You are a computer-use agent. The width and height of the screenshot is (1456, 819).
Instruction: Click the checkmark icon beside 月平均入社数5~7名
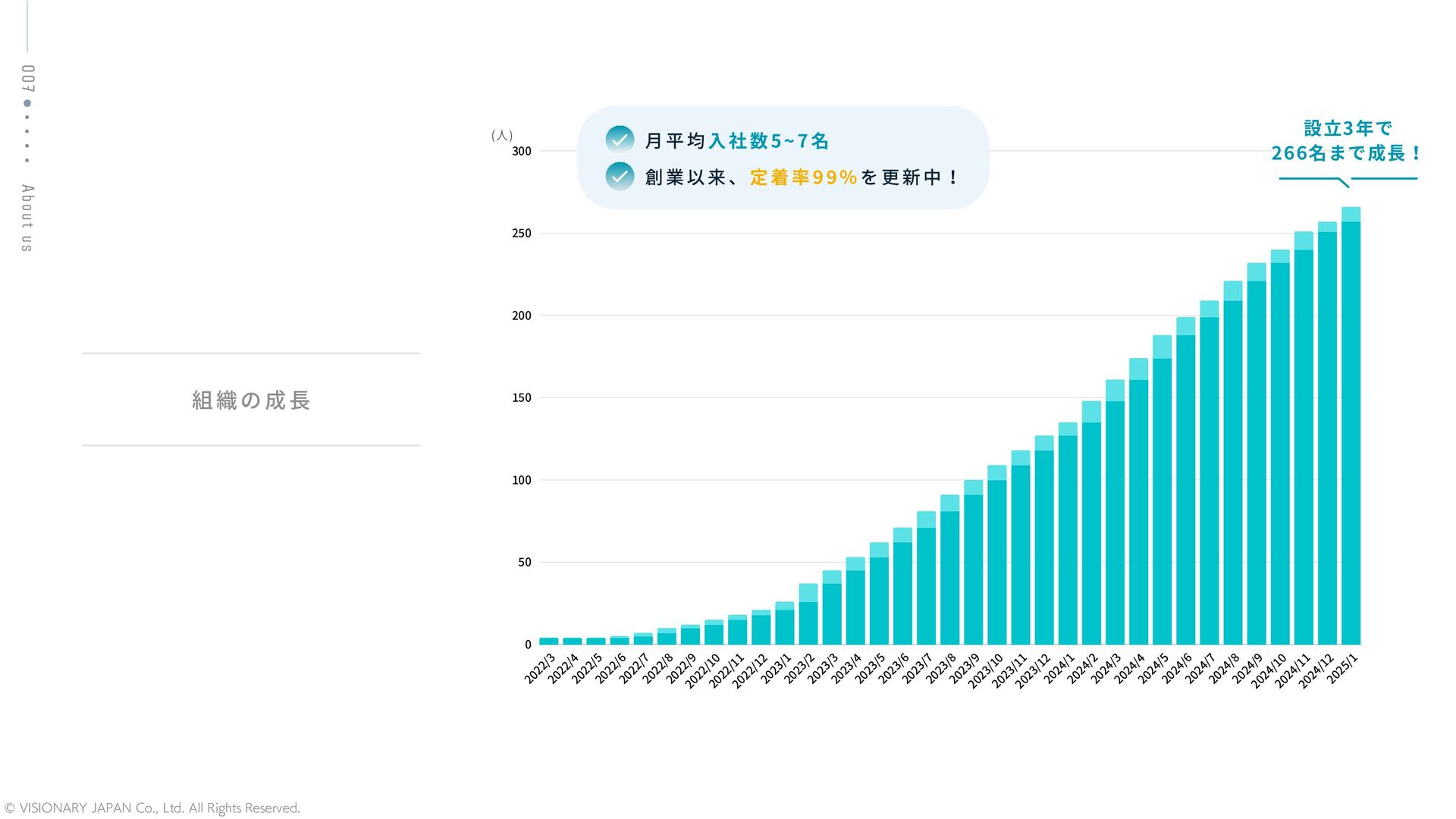click(x=620, y=140)
